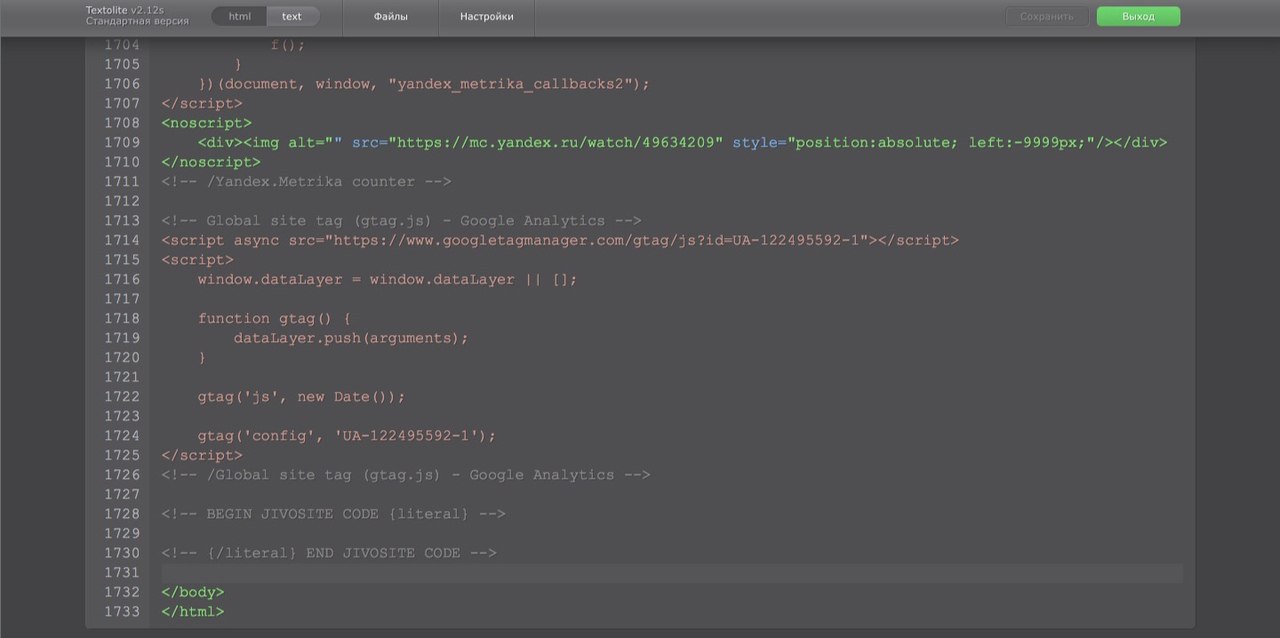The height and width of the screenshot is (638, 1280).
Task: Open the Файлы menu
Action: (391, 17)
